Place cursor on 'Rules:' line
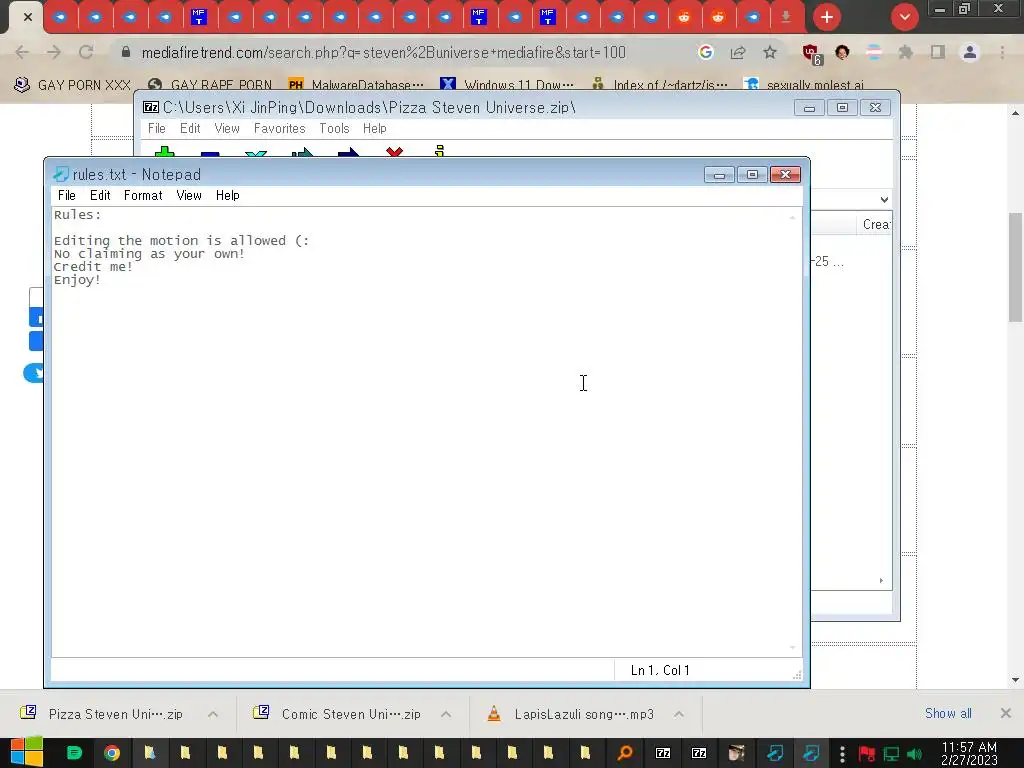 tap(78, 215)
